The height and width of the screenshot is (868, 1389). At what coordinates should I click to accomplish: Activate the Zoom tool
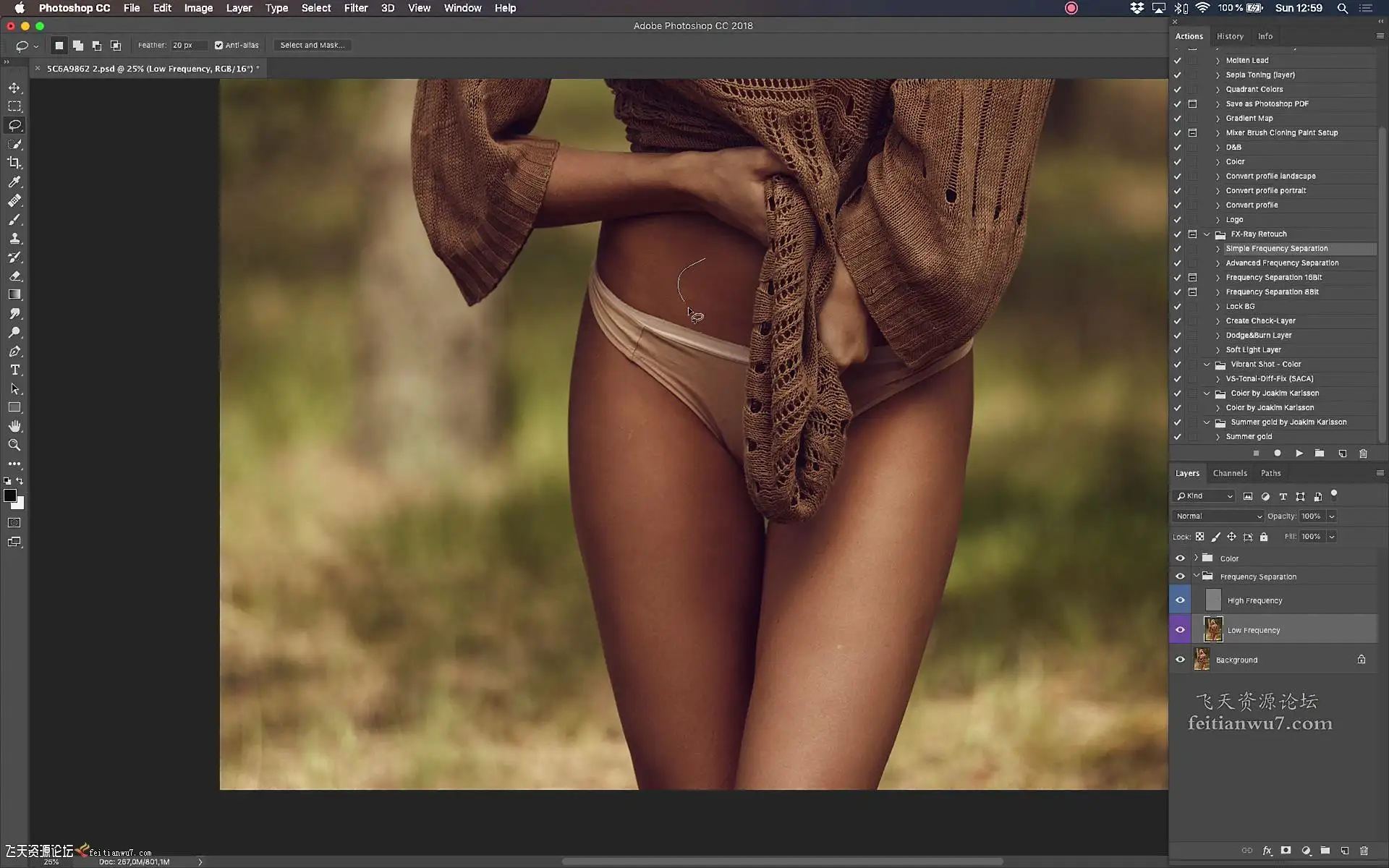tap(14, 445)
